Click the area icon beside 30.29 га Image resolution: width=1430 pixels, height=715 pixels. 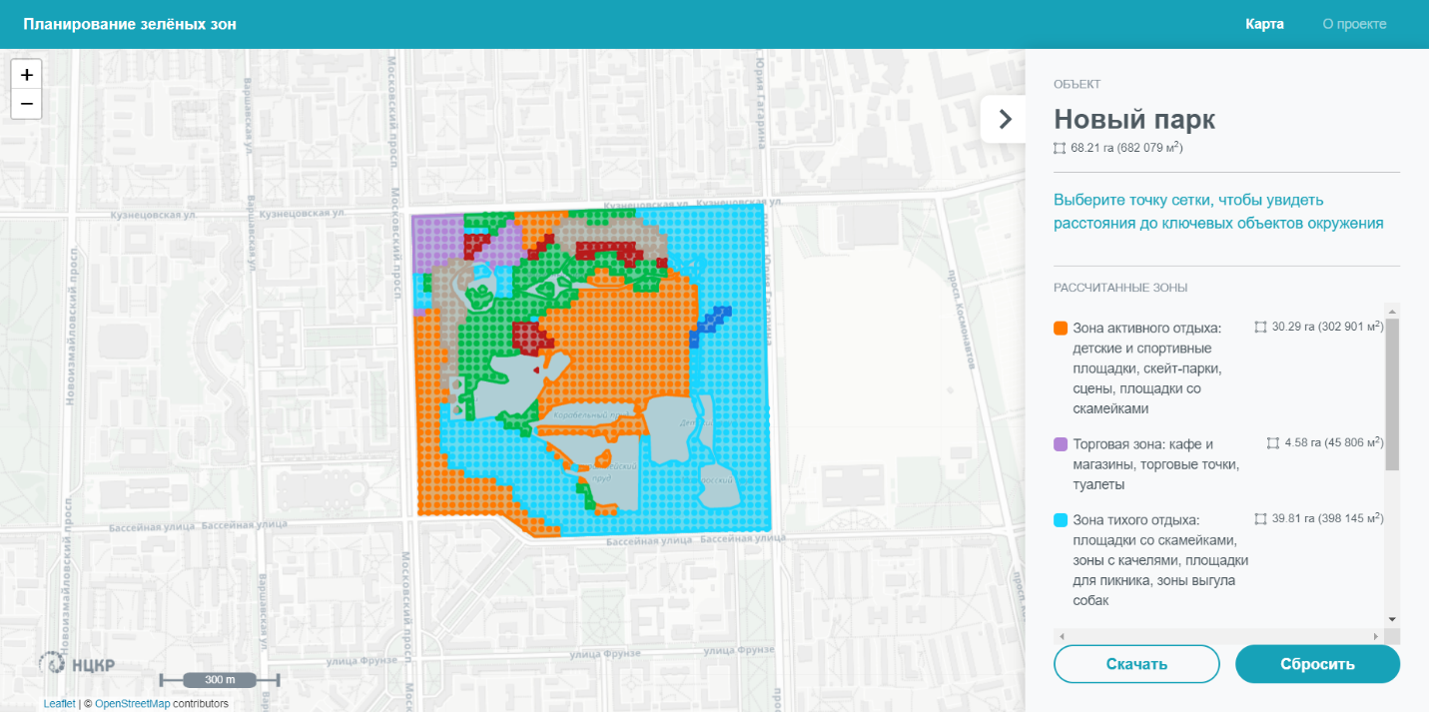(x=1261, y=327)
